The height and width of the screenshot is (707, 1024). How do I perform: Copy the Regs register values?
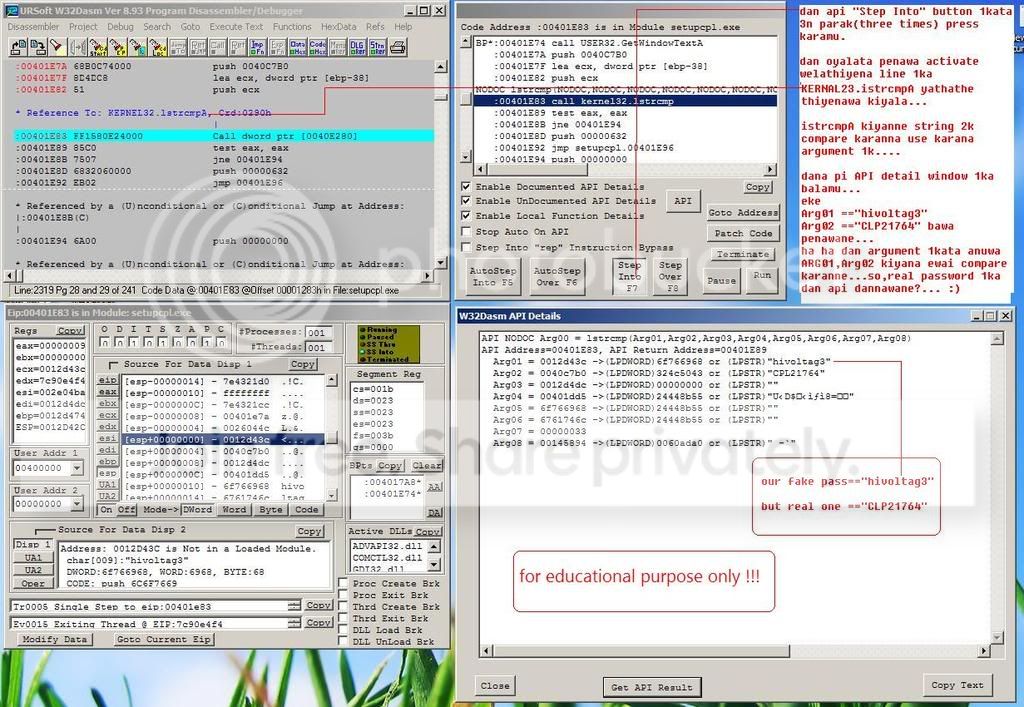(70, 331)
